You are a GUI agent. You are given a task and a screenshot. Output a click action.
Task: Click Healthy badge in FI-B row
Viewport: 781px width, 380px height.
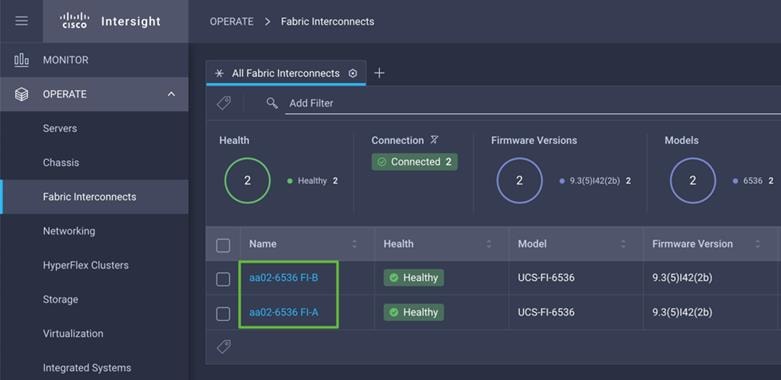[x=413, y=278]
